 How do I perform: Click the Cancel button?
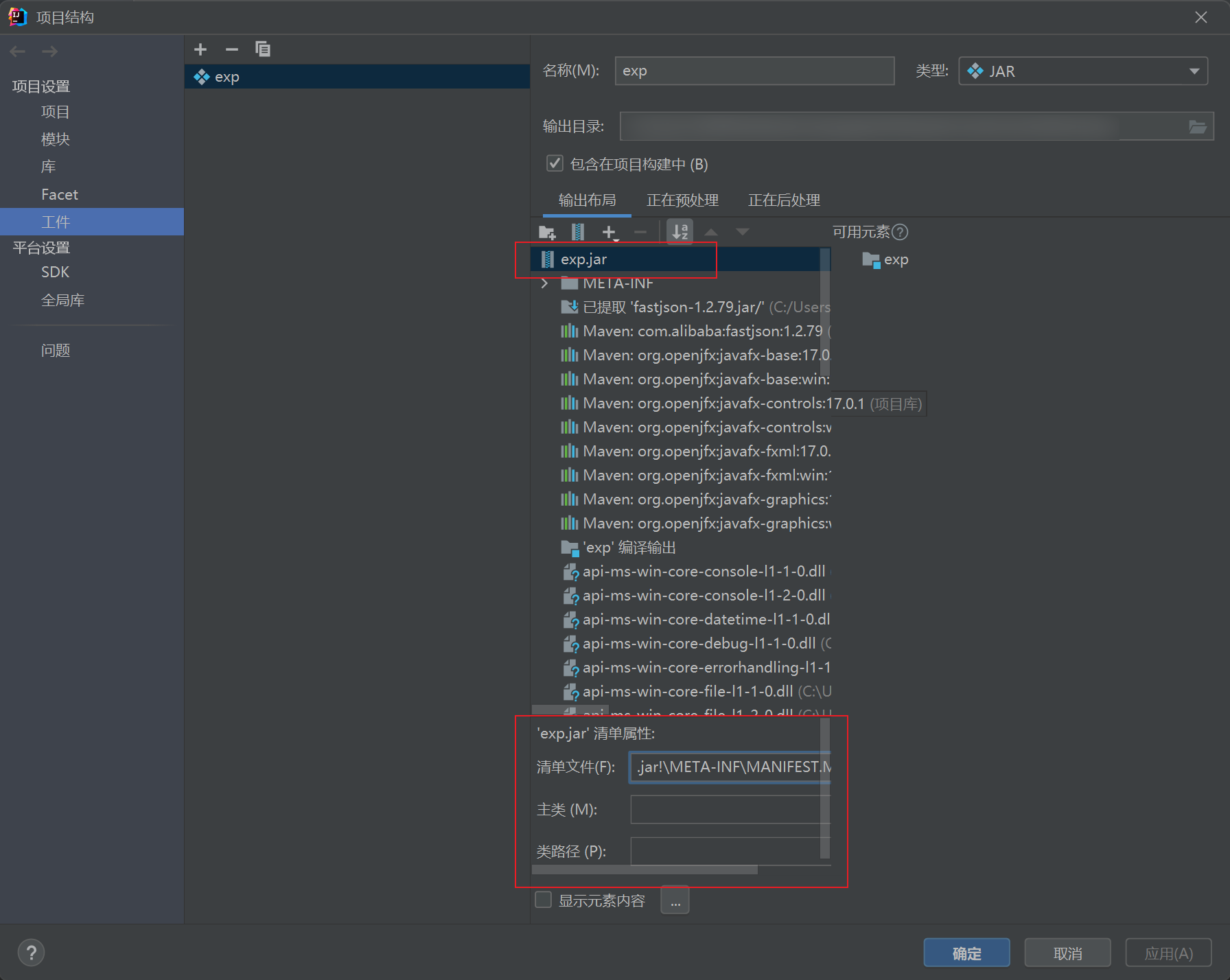pos(1067,953)
